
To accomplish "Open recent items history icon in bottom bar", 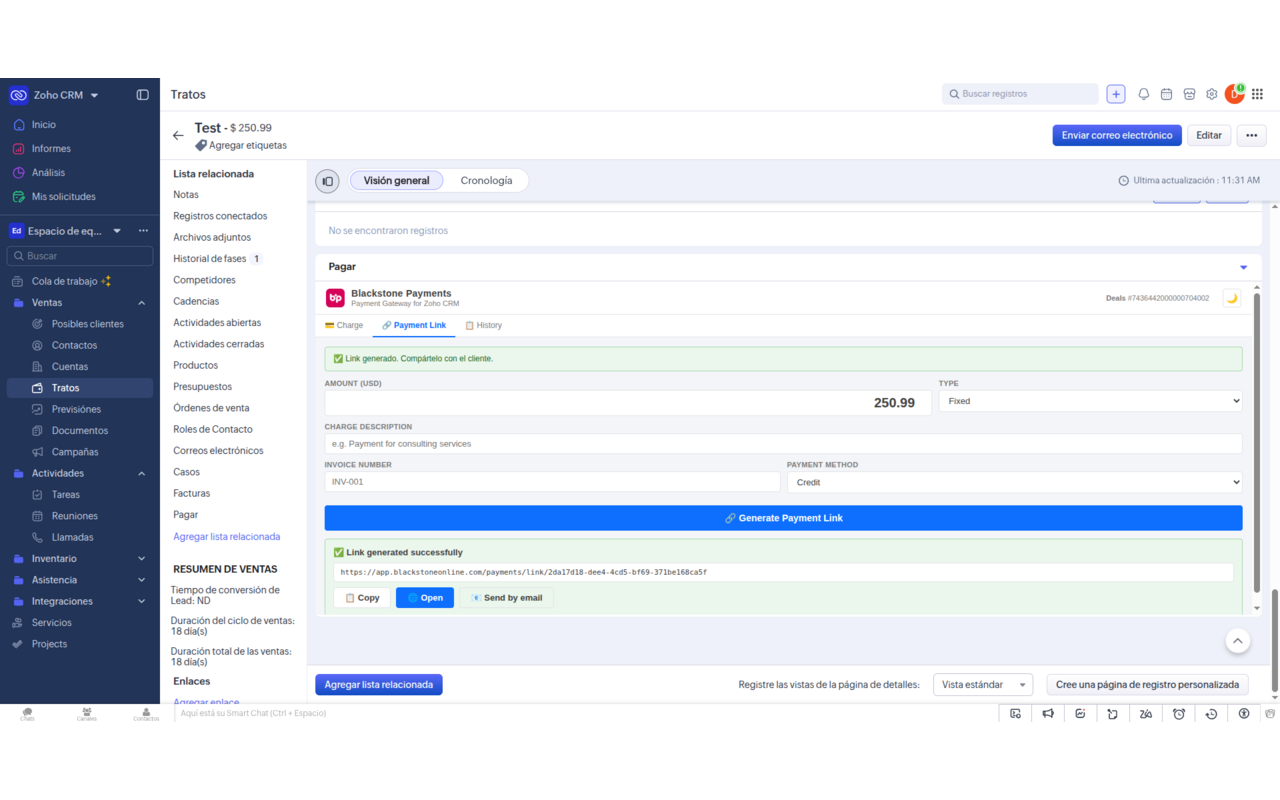I will tap(1211, 713).
